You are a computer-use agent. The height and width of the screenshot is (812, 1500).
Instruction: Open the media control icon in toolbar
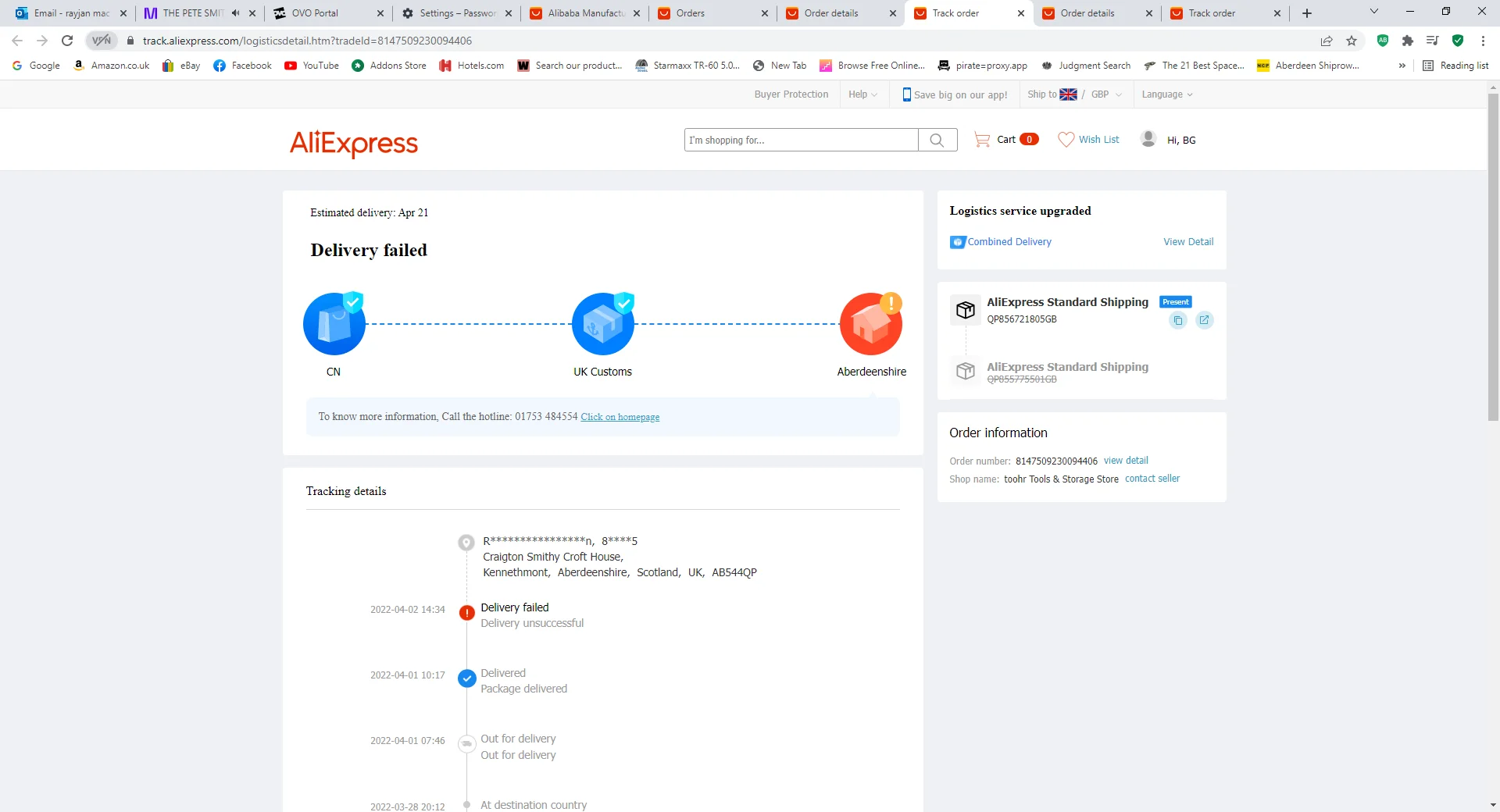(1433, 41)
